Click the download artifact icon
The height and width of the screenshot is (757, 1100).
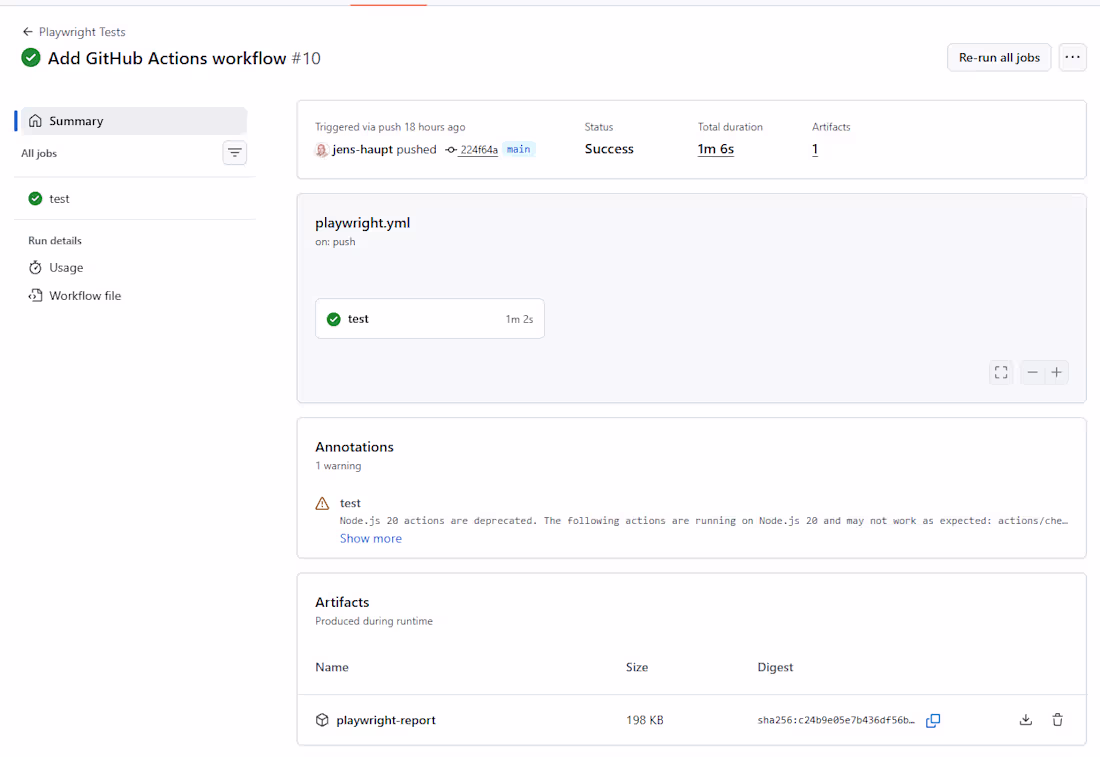tap(1026, 720)
